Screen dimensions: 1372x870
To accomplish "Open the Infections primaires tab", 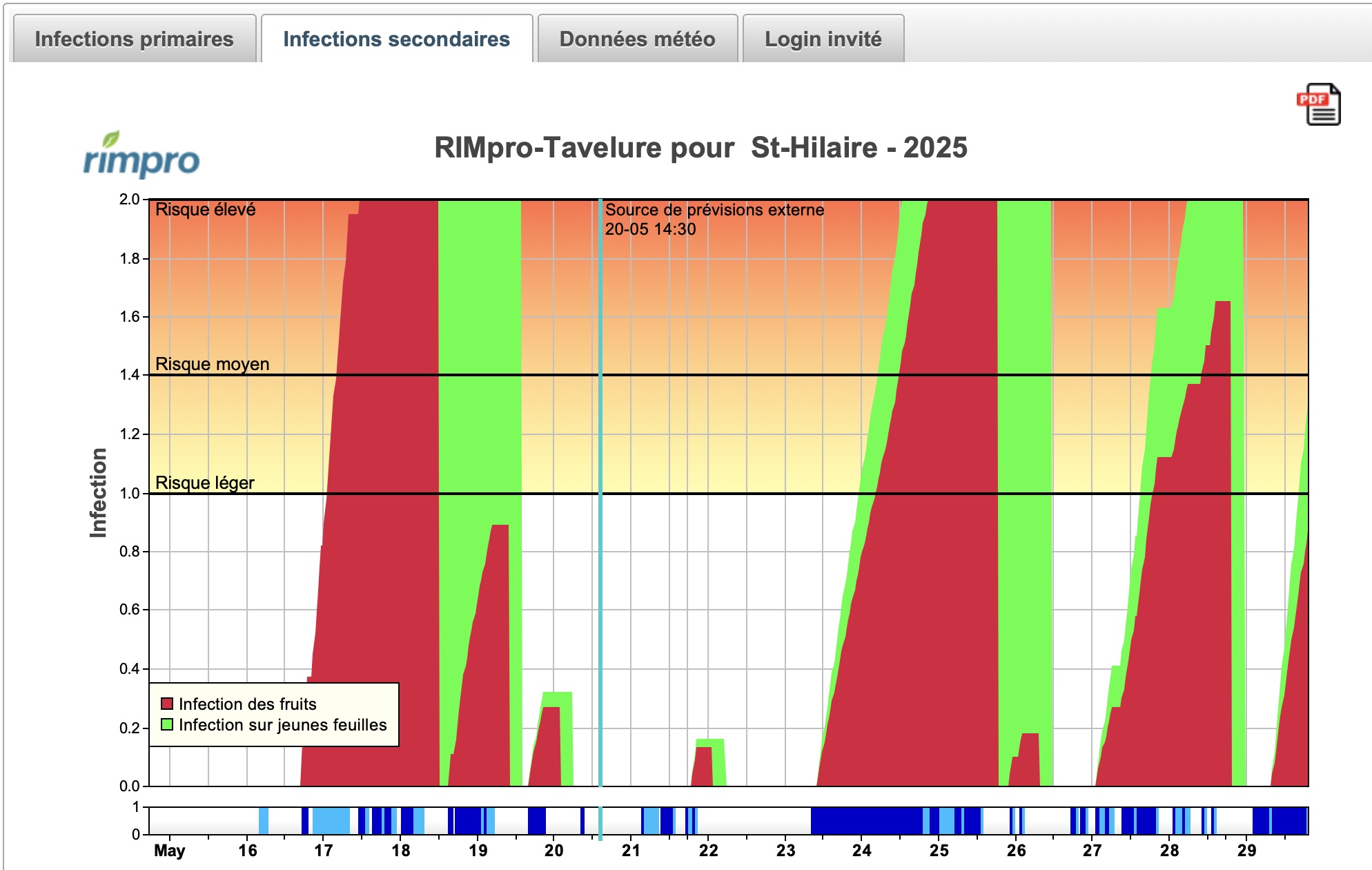I will point(135,39).
